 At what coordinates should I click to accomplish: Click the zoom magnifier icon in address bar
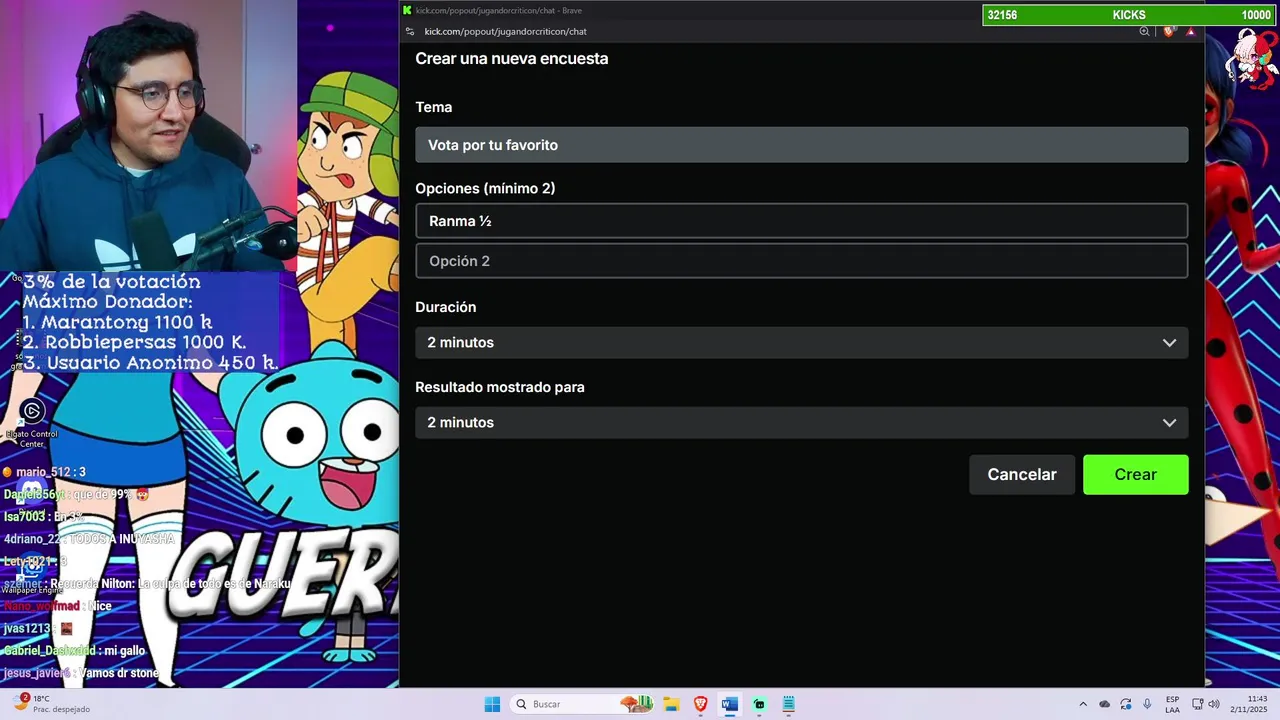coord(1144,32)
